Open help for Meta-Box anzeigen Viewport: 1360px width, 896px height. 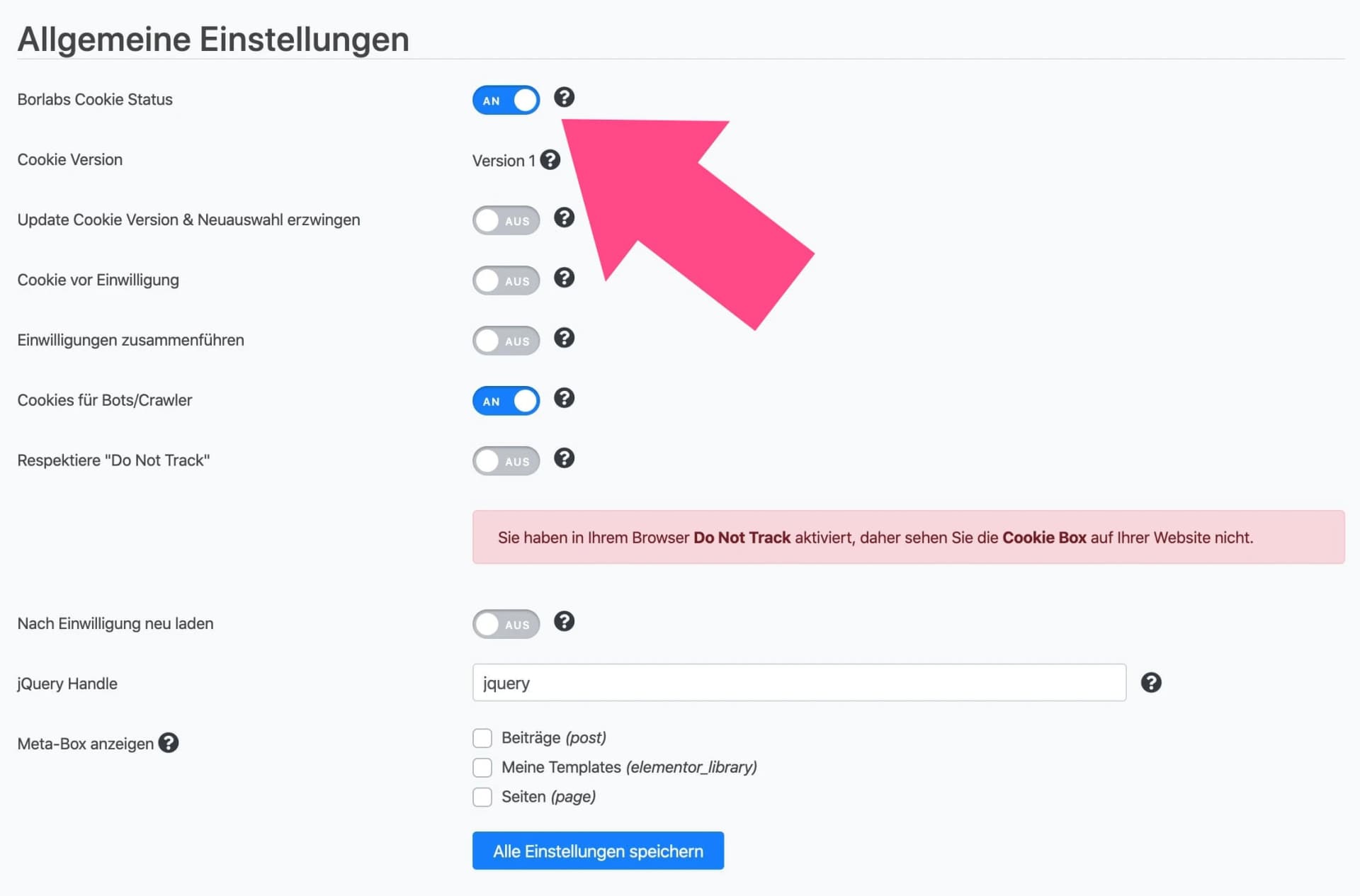click(169, 743)
